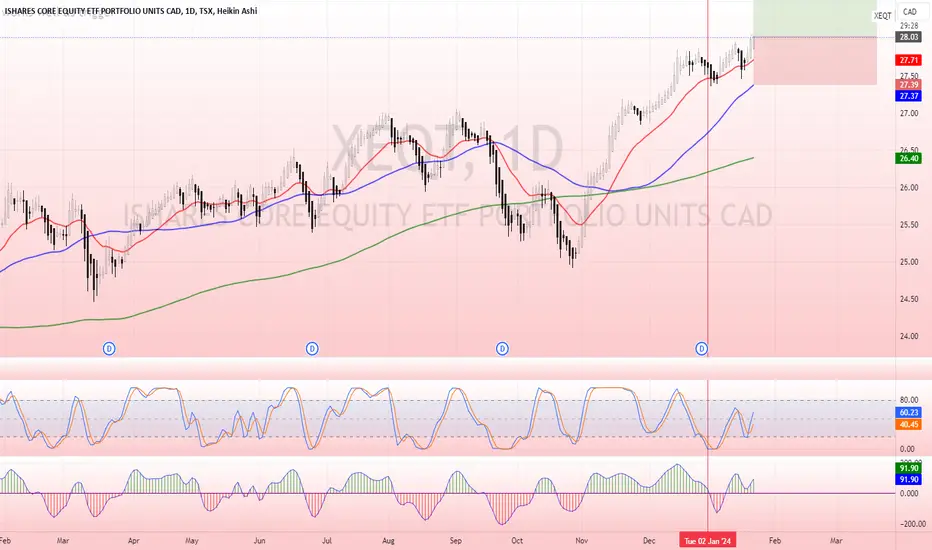
Task: Click the Dec label on time axis
Action: 649,540
